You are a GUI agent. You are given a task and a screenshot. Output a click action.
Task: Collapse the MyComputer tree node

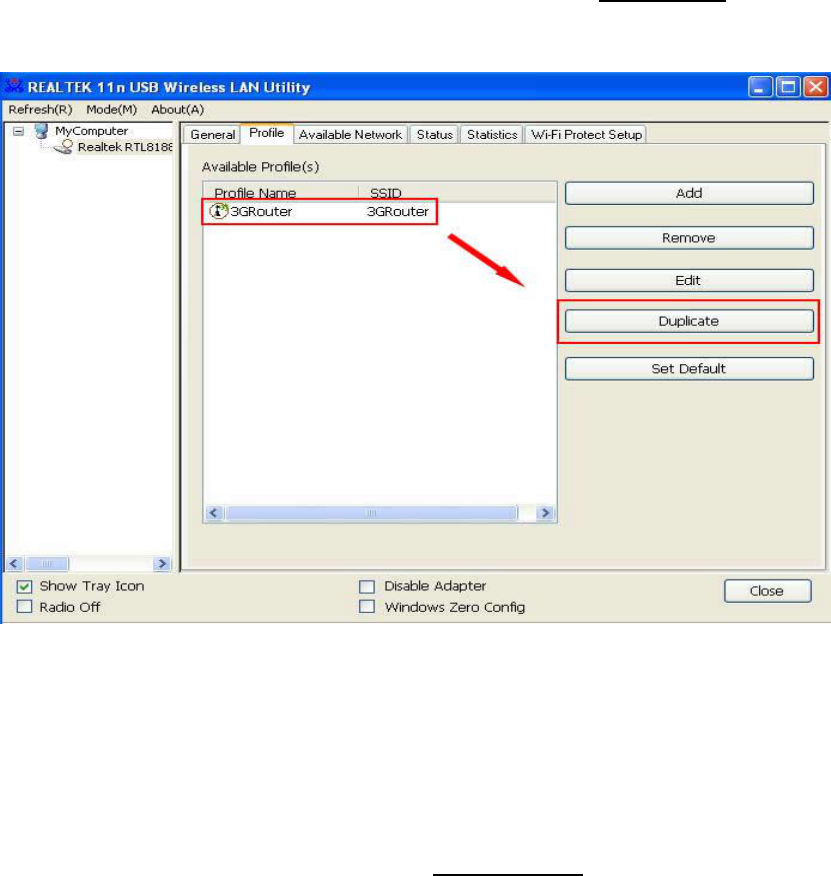(18, 131)
